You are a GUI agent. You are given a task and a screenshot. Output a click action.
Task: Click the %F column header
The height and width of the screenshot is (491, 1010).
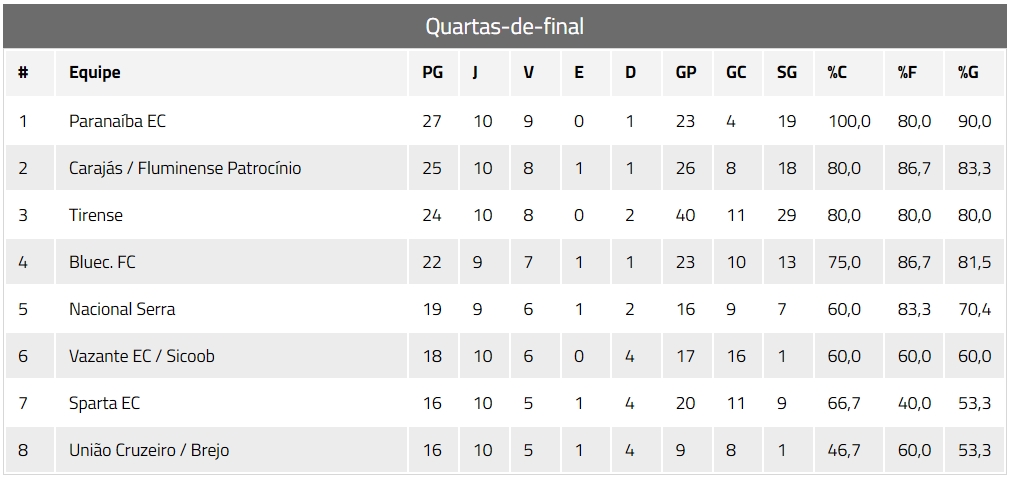coord(907,72)
